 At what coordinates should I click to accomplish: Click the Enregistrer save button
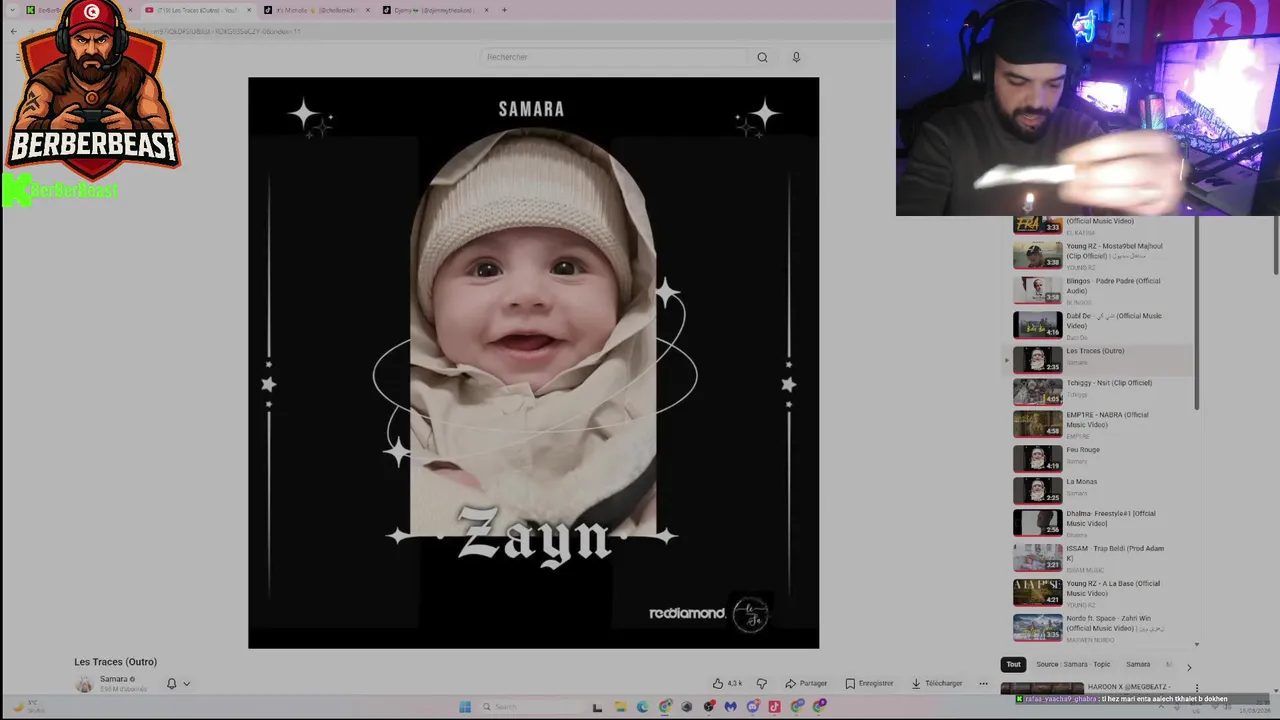[x=869, y=683]
